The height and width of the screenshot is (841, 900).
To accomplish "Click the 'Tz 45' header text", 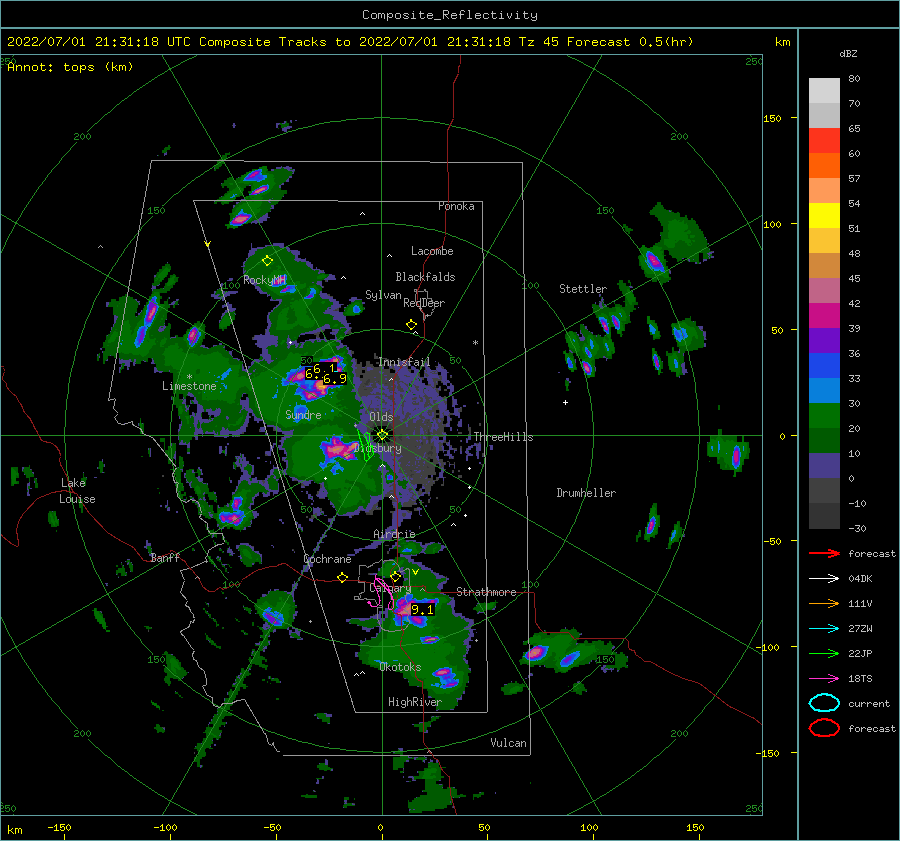I will tap(538, 42).
